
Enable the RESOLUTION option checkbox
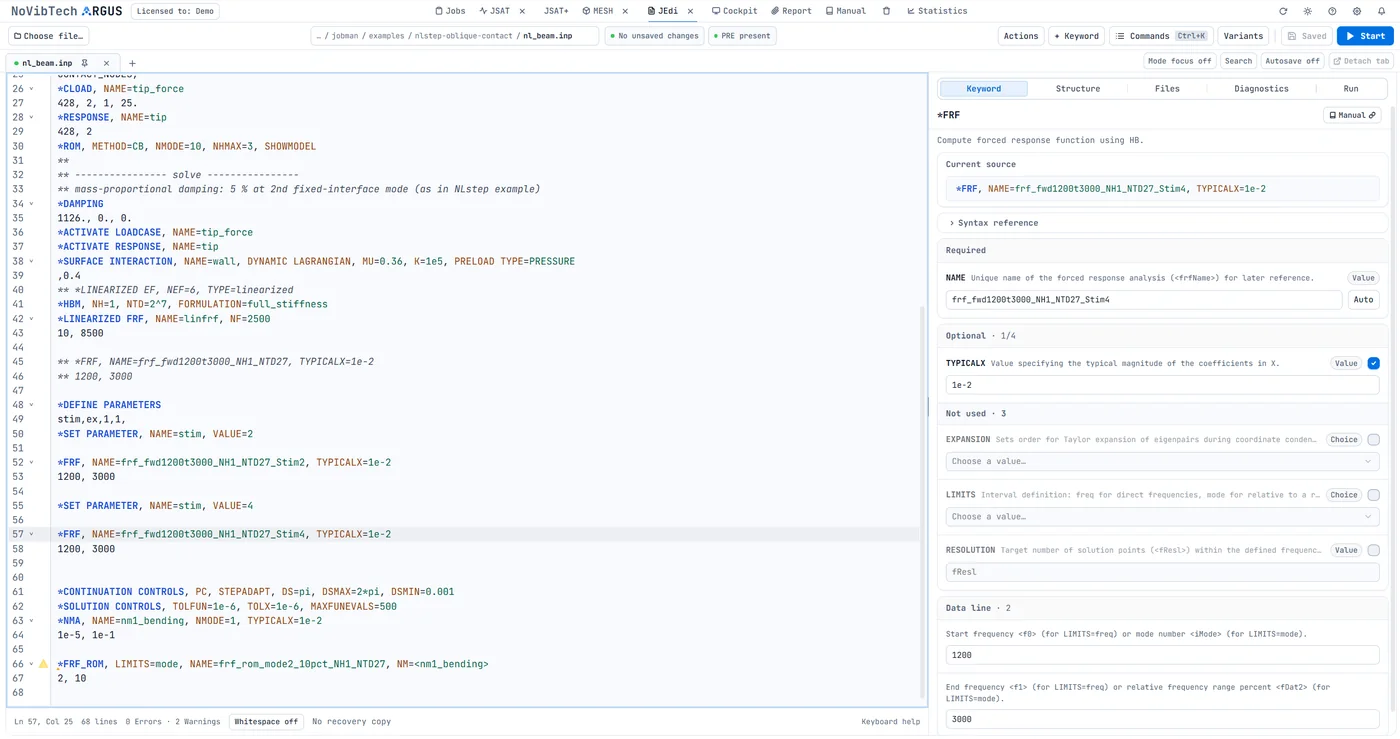1373,550
